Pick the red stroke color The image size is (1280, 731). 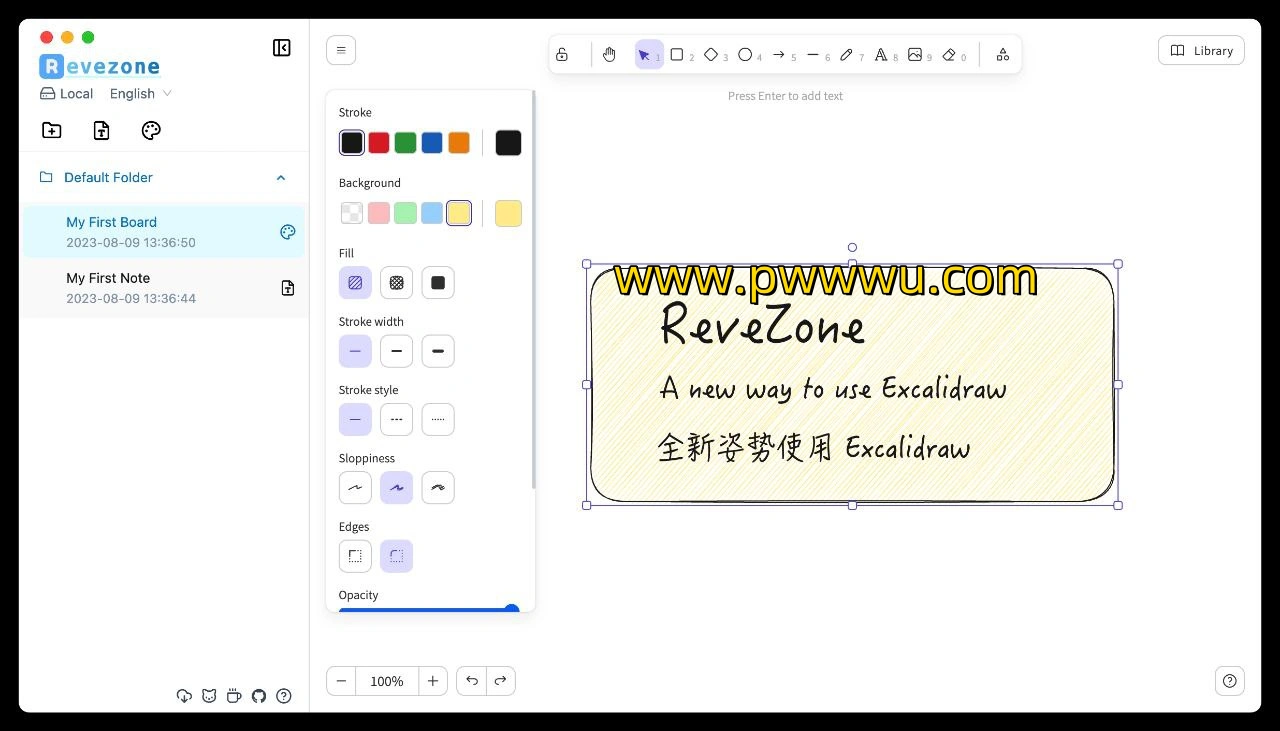tap(379, 143)
